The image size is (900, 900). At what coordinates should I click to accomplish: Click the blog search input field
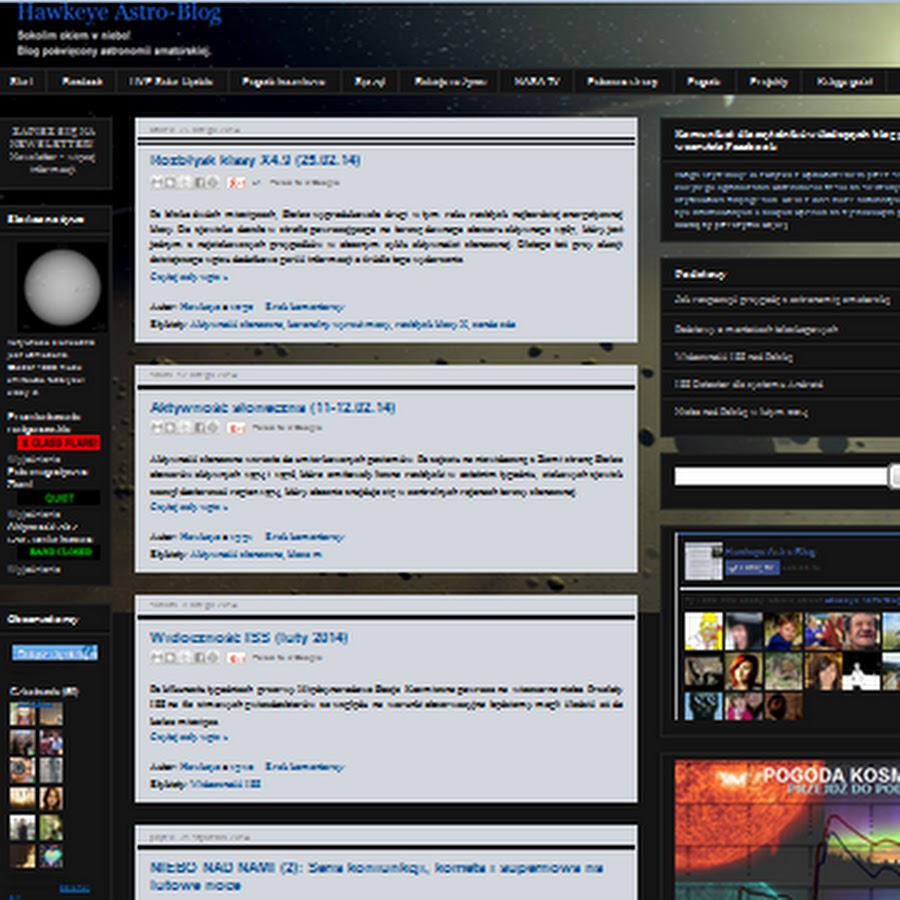coord(781,477)
